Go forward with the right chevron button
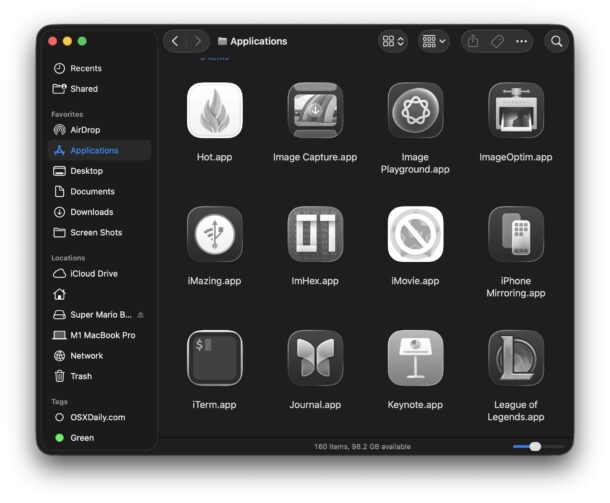The image size is (610, 503). 198,41
